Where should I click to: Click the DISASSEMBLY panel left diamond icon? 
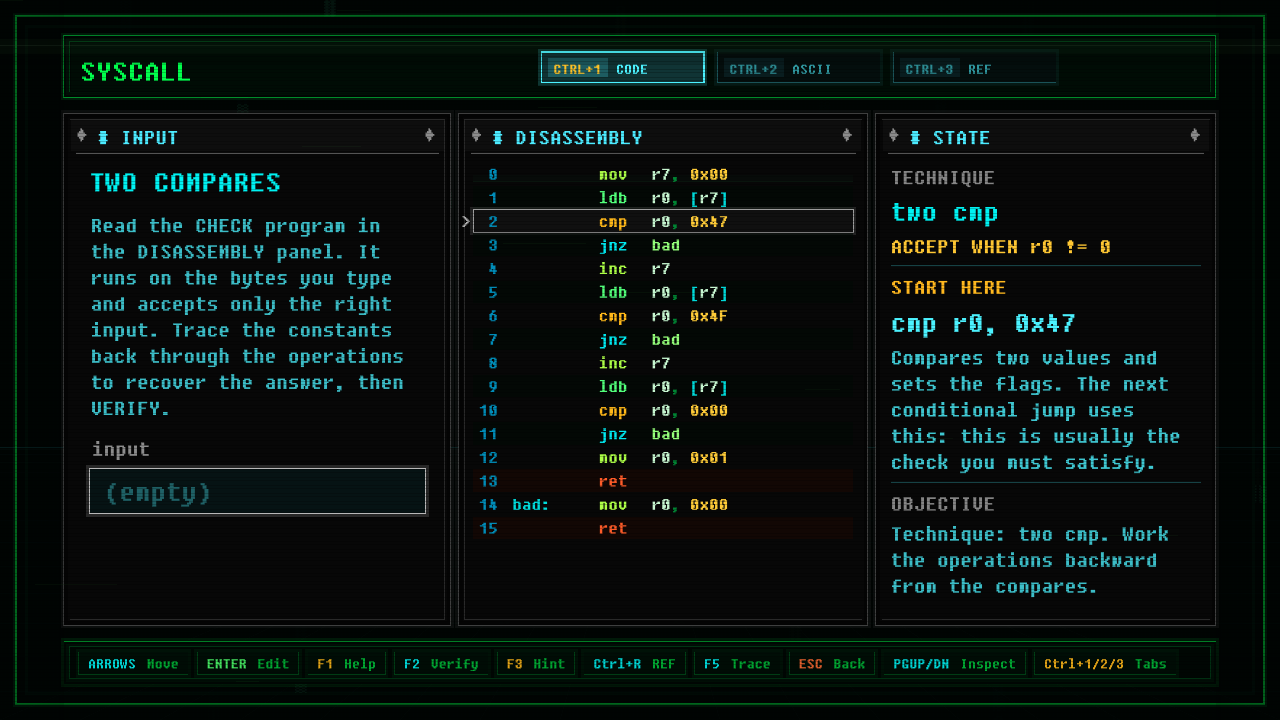[x=477, y=136]
